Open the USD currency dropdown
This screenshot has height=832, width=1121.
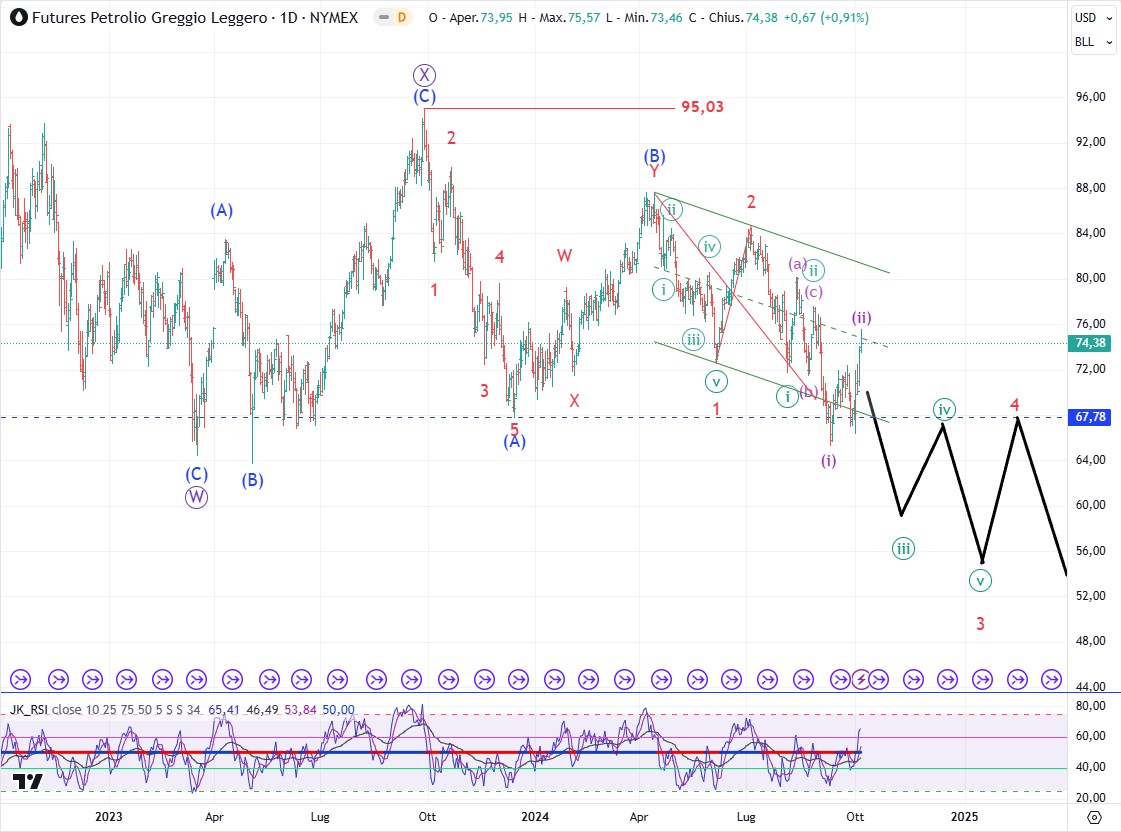tap(1093, 18)
